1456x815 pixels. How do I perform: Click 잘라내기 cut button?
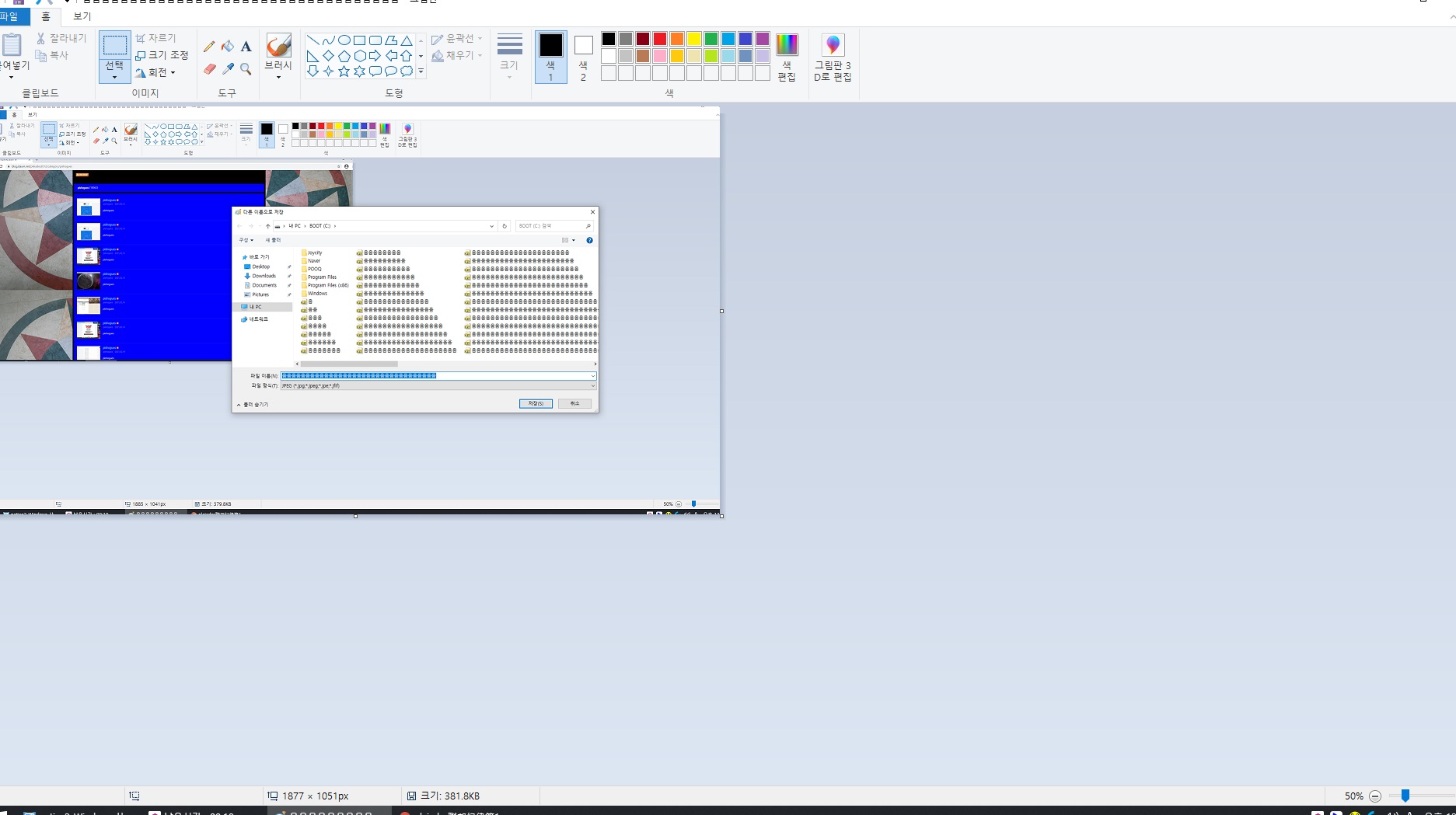pyautogui.click(x=61, y=38)
